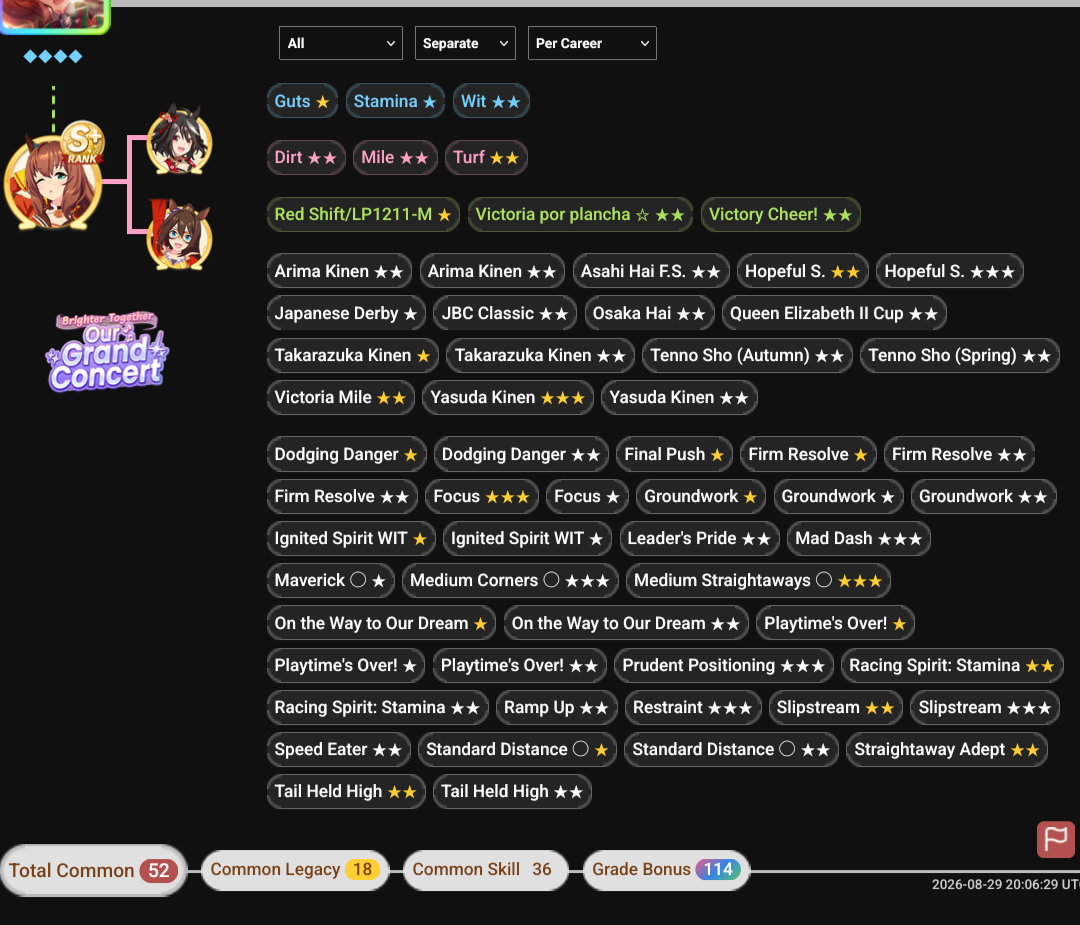Image resolution: width=1080 pixels, height=925 pixels.
Task: Select the lower parent character portrait
Action: tap(179, 236)
